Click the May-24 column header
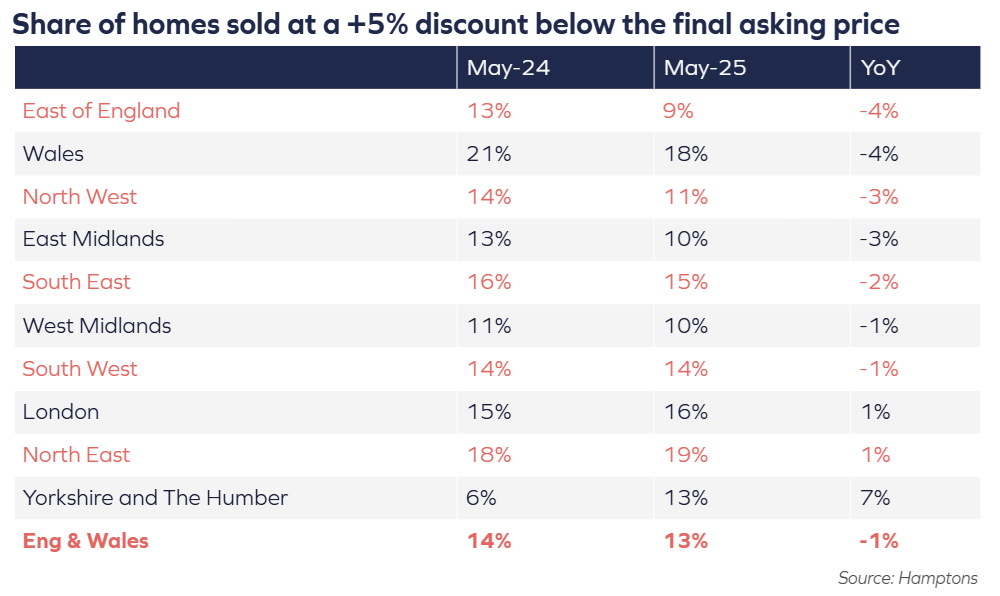The image size is (1000, 596). click(508, 68)
